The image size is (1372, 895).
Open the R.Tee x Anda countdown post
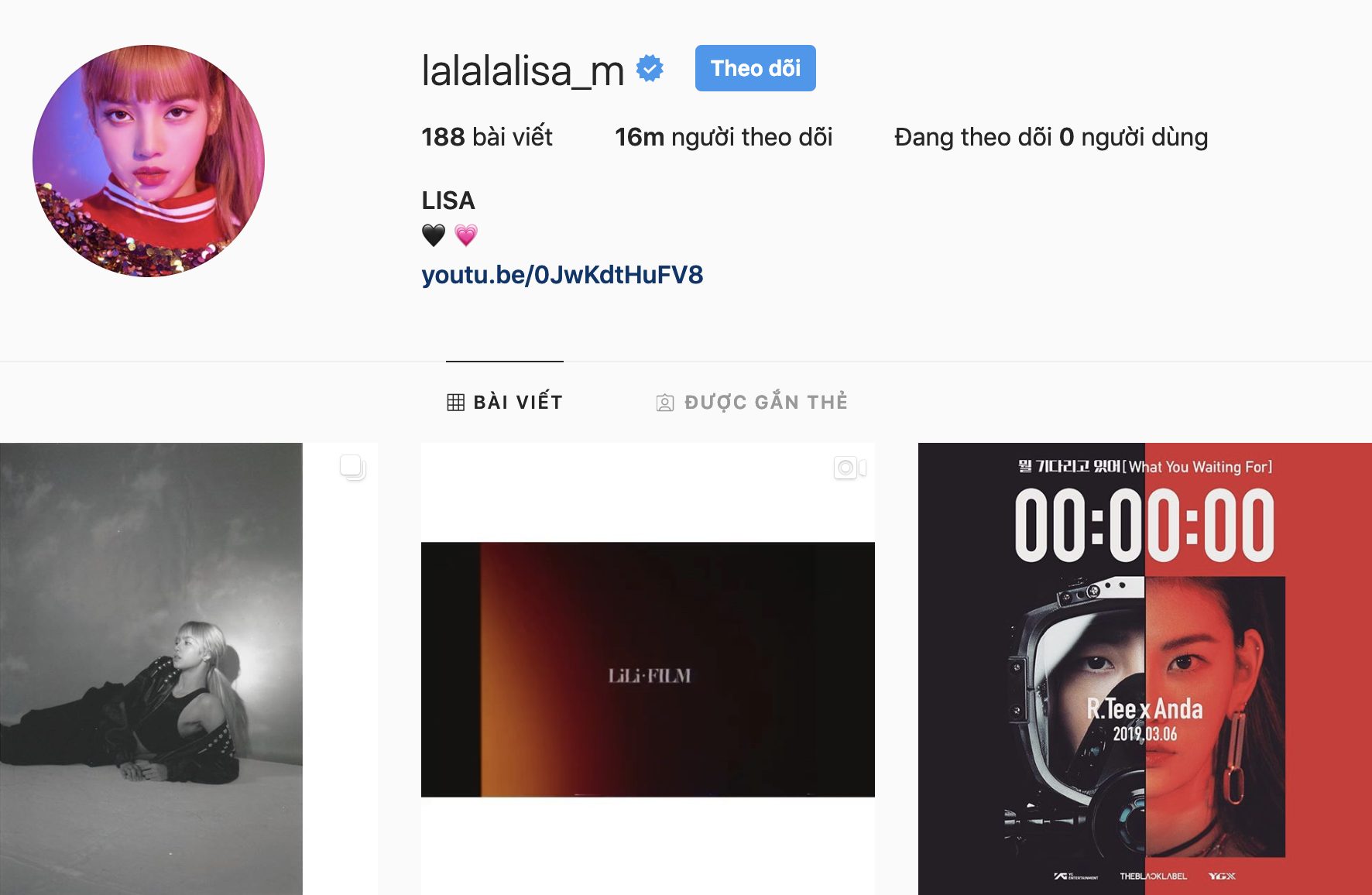pyautogui.click(x=1145, y=669)
